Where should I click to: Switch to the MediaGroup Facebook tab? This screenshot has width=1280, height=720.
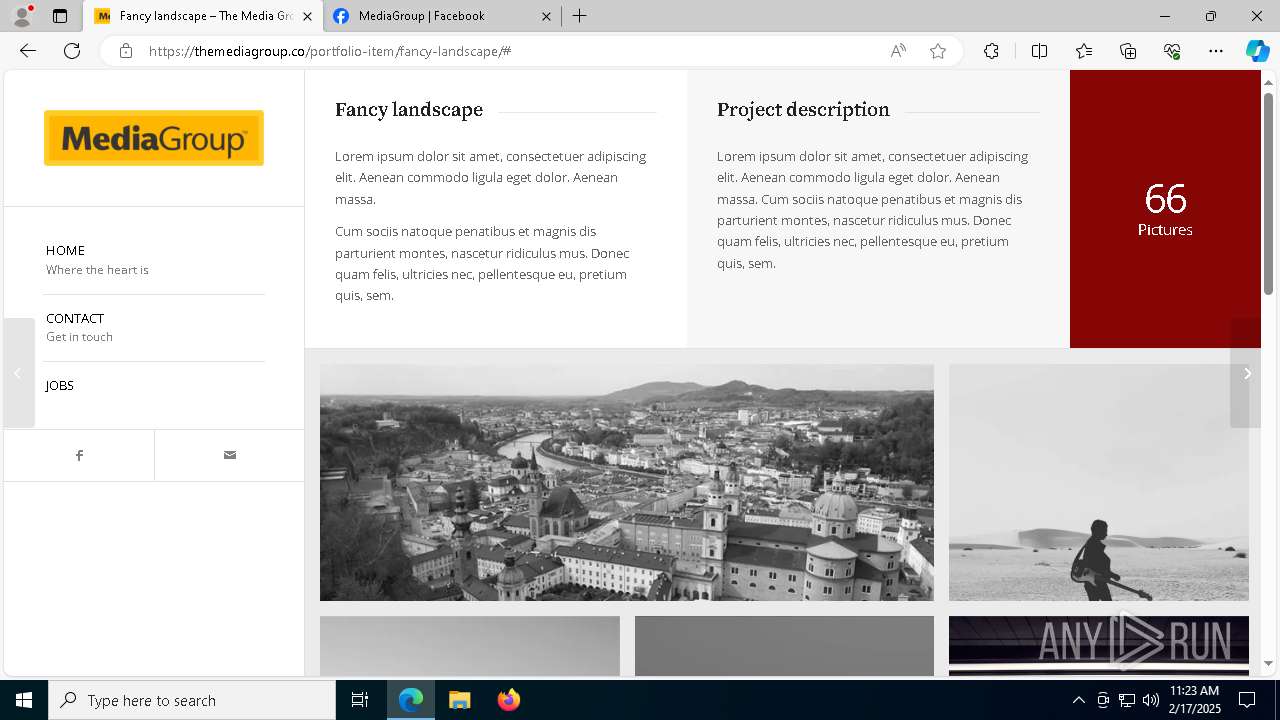(x=444, y=16)
